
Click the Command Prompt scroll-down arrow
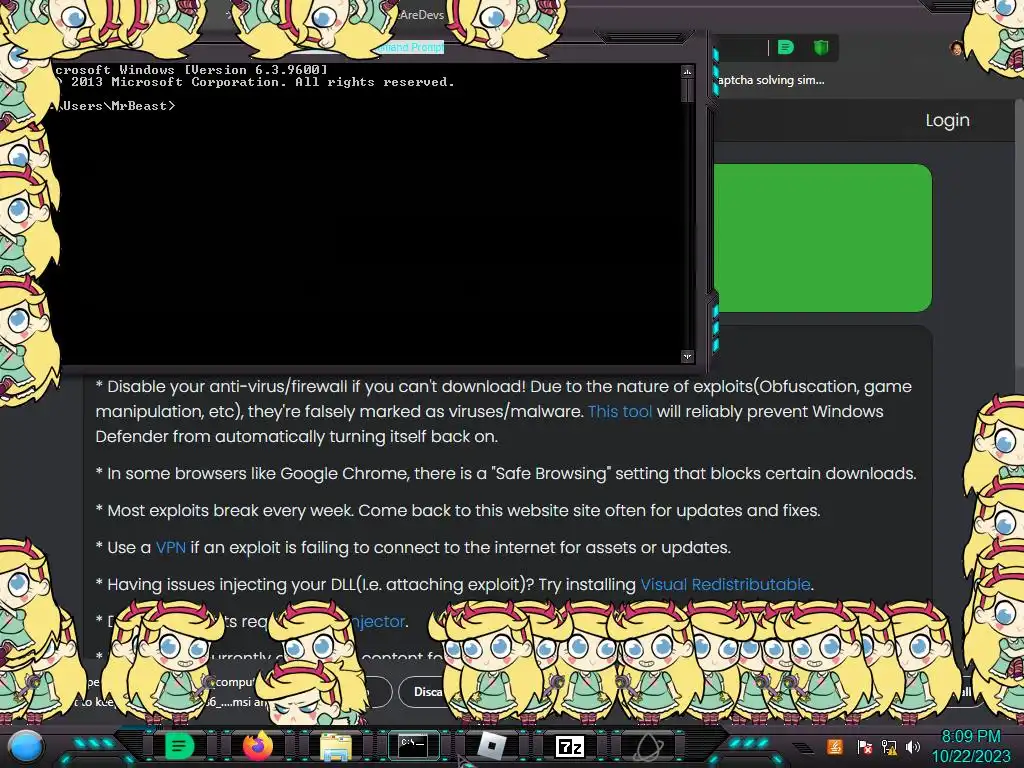click(687, 356)
